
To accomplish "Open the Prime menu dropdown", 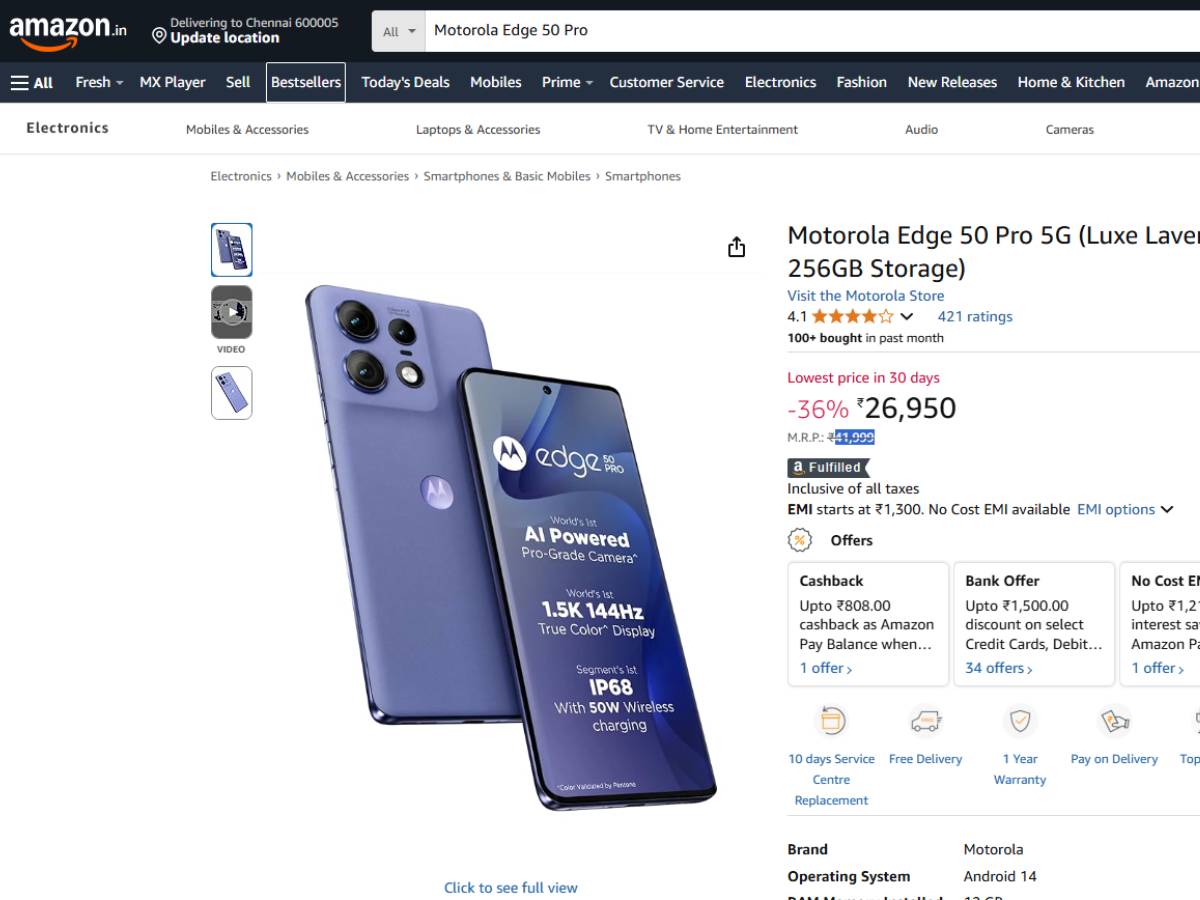I will (x=567, y=82).
